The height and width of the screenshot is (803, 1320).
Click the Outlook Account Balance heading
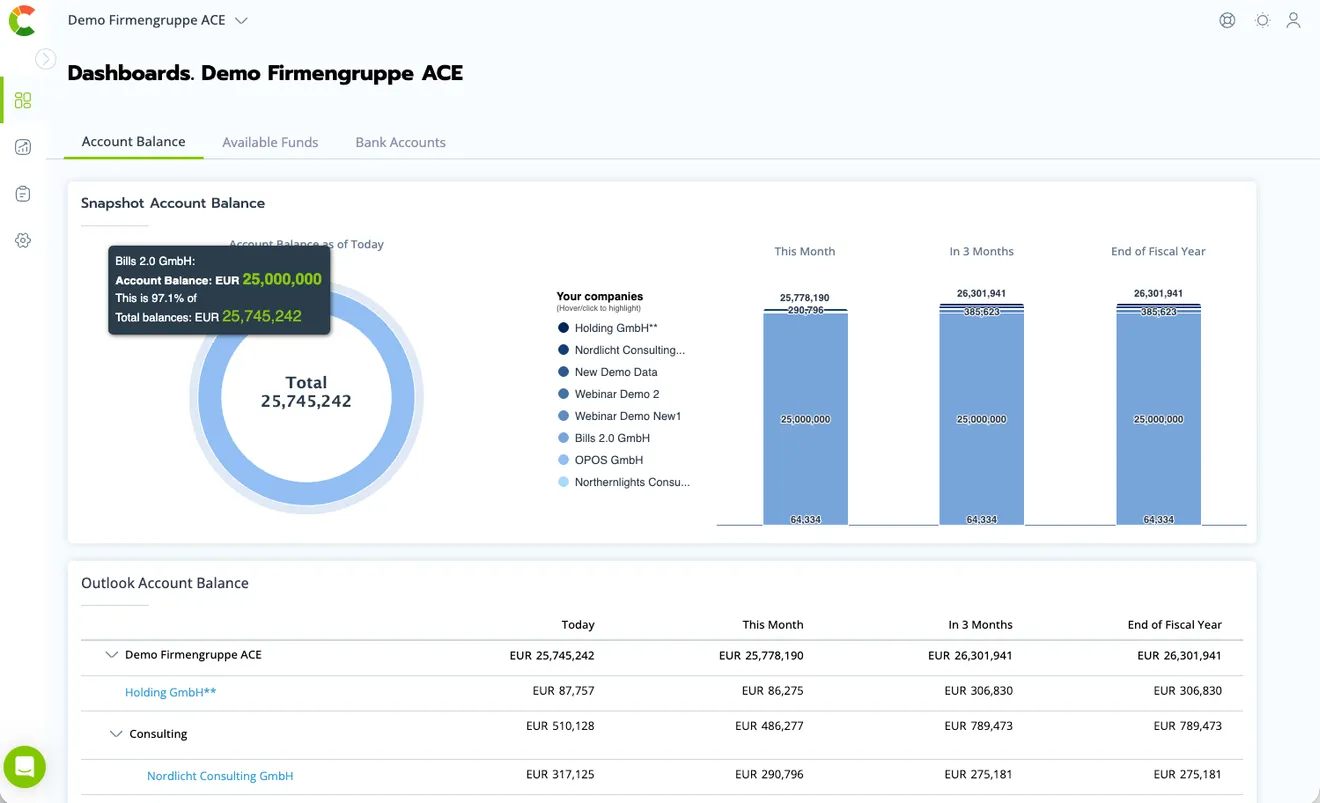165,583
